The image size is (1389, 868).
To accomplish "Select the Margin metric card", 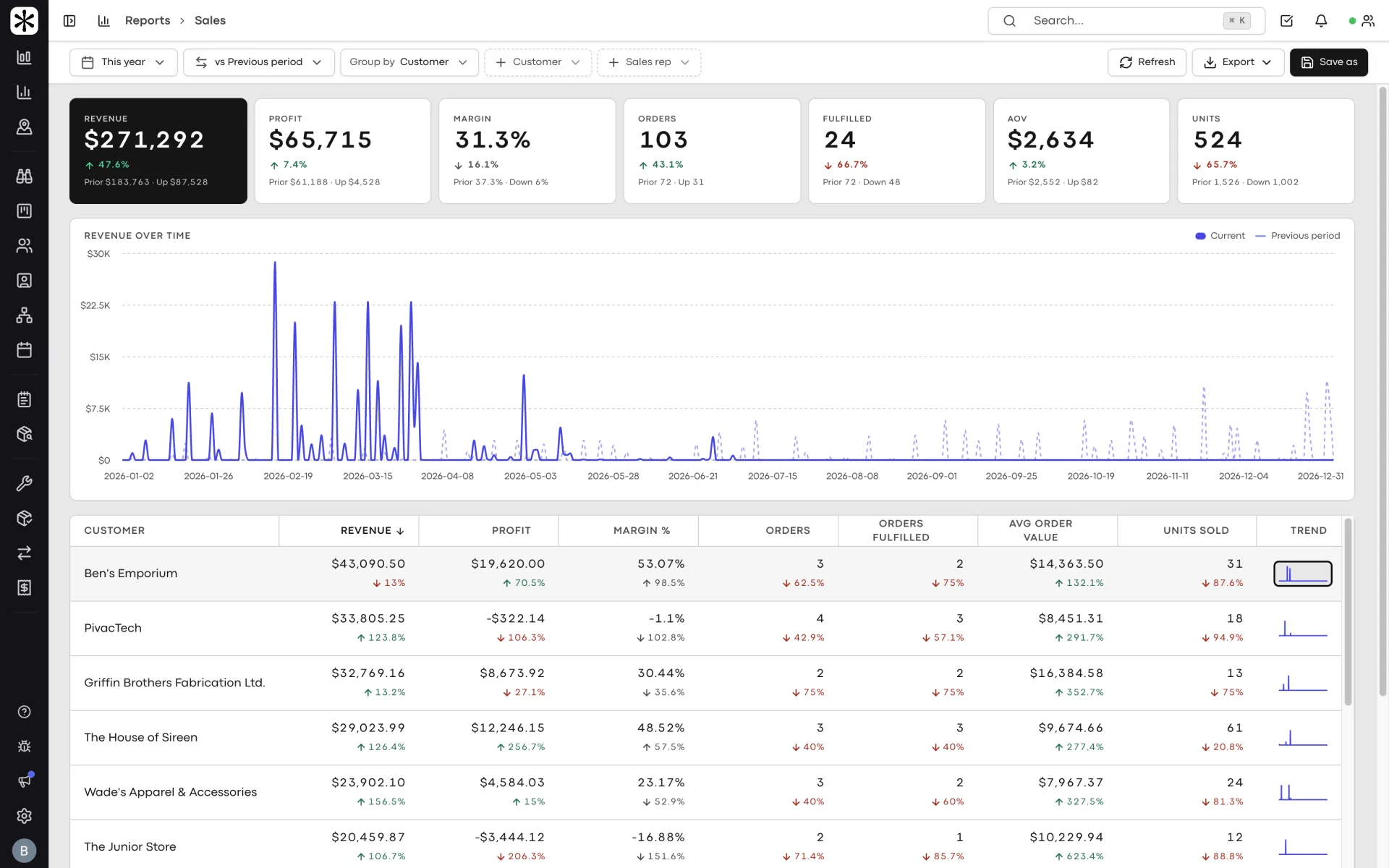I will [527, 151].
